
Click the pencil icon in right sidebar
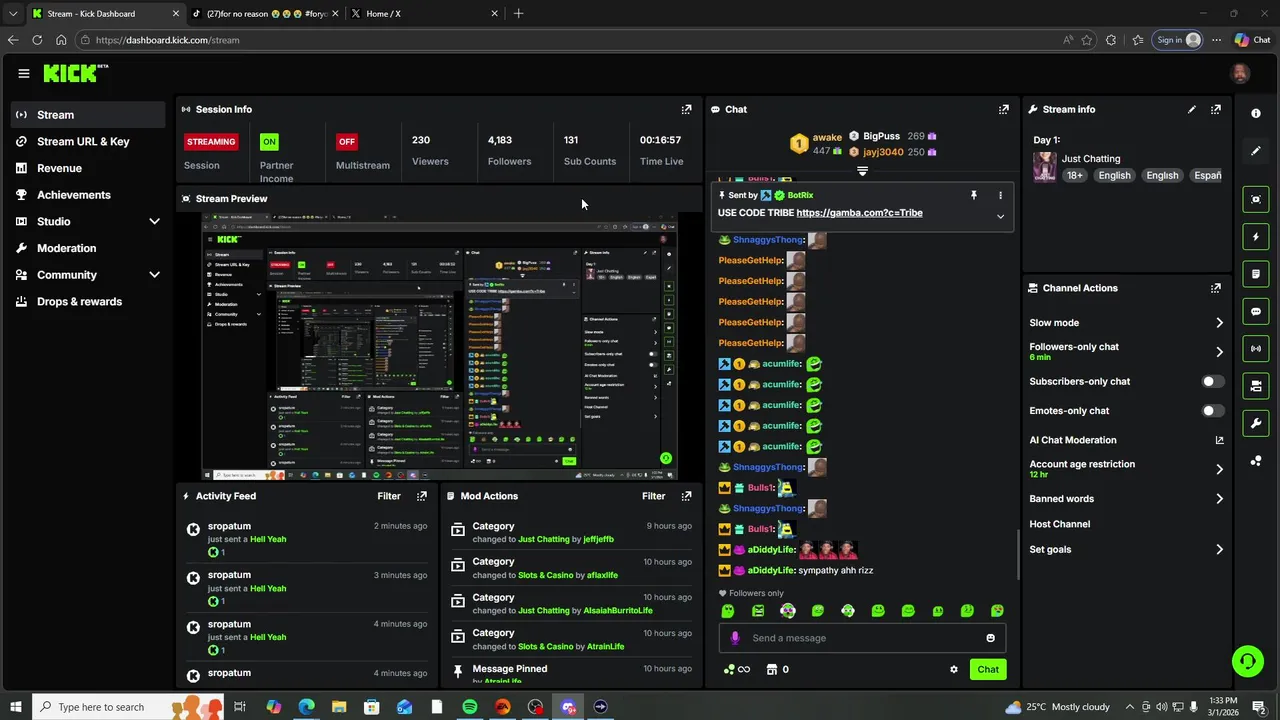tap(1256, 151)
